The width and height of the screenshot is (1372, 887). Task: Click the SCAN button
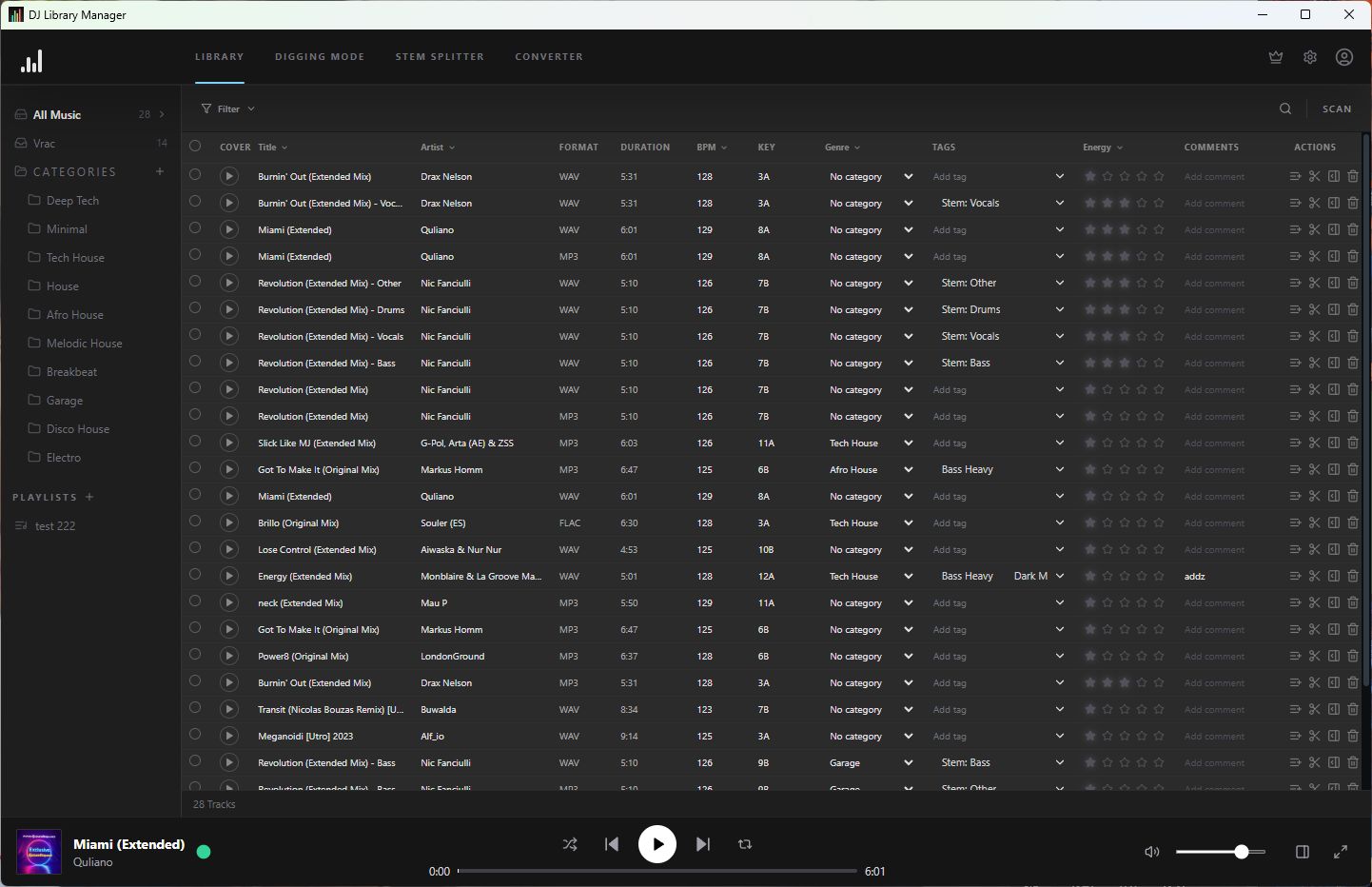tap(1337, 108)
